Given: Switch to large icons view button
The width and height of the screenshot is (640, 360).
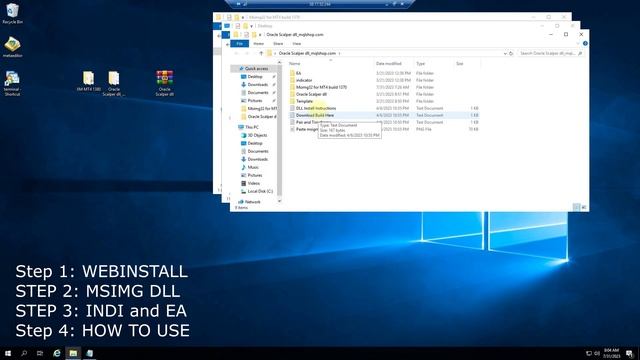Looking at the screenshot, I should 584,207.
